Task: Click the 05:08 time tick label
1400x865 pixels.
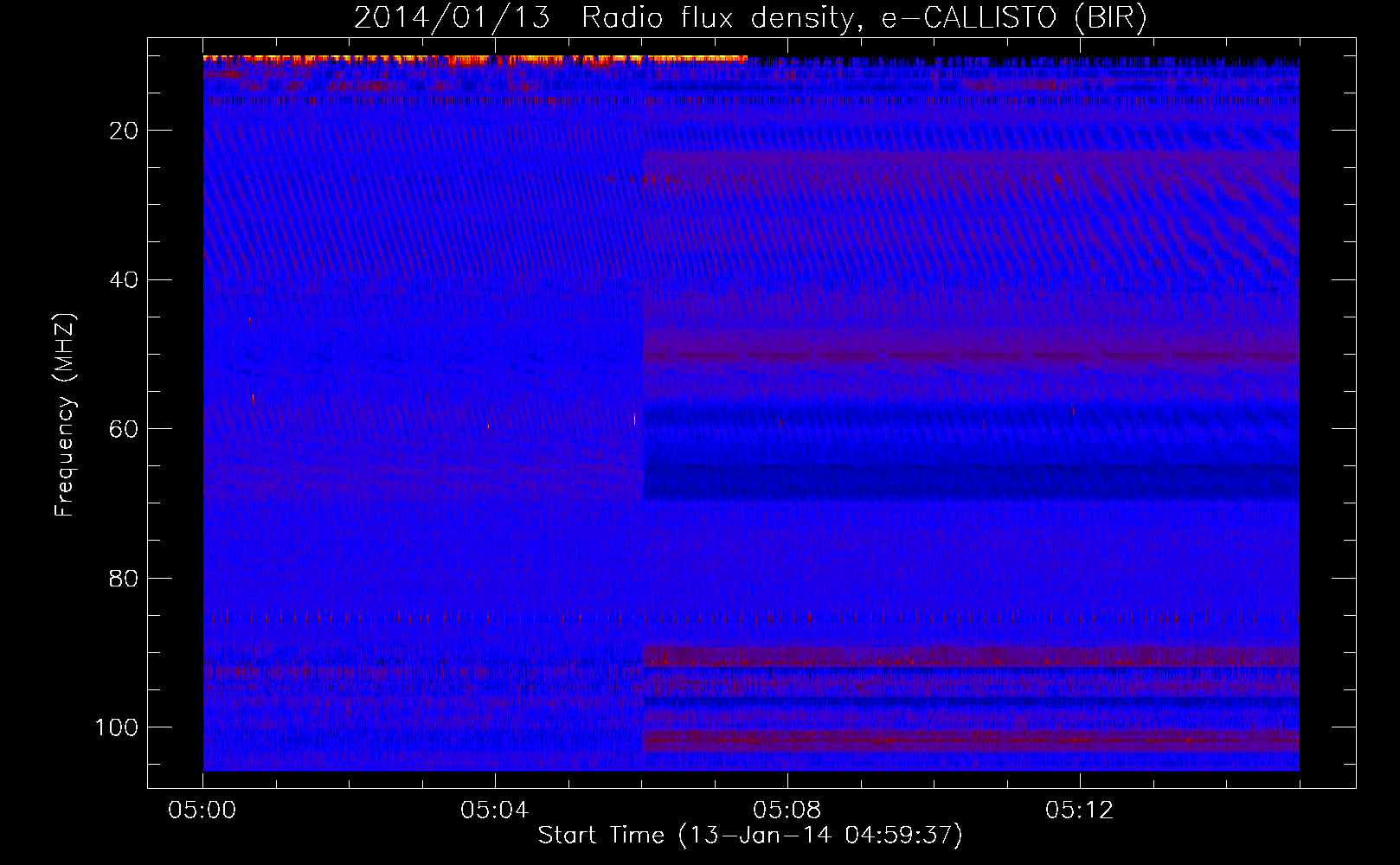Action: [787, 811]
